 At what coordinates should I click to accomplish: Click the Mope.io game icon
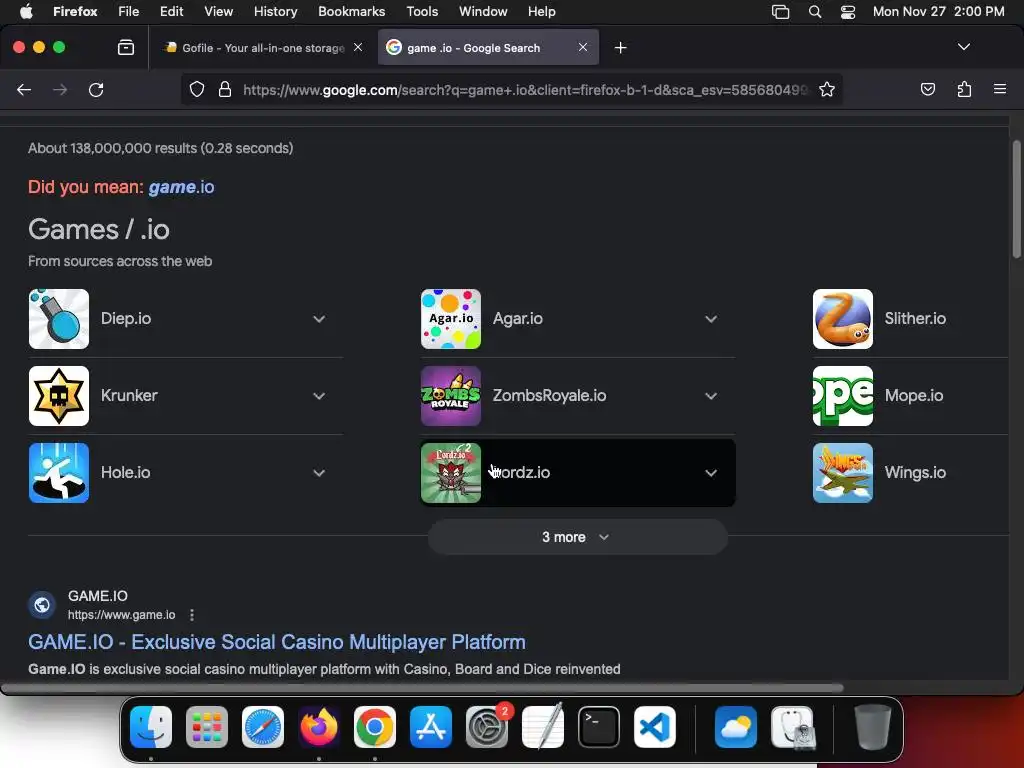pyautogui.click(x=842, y=396)
